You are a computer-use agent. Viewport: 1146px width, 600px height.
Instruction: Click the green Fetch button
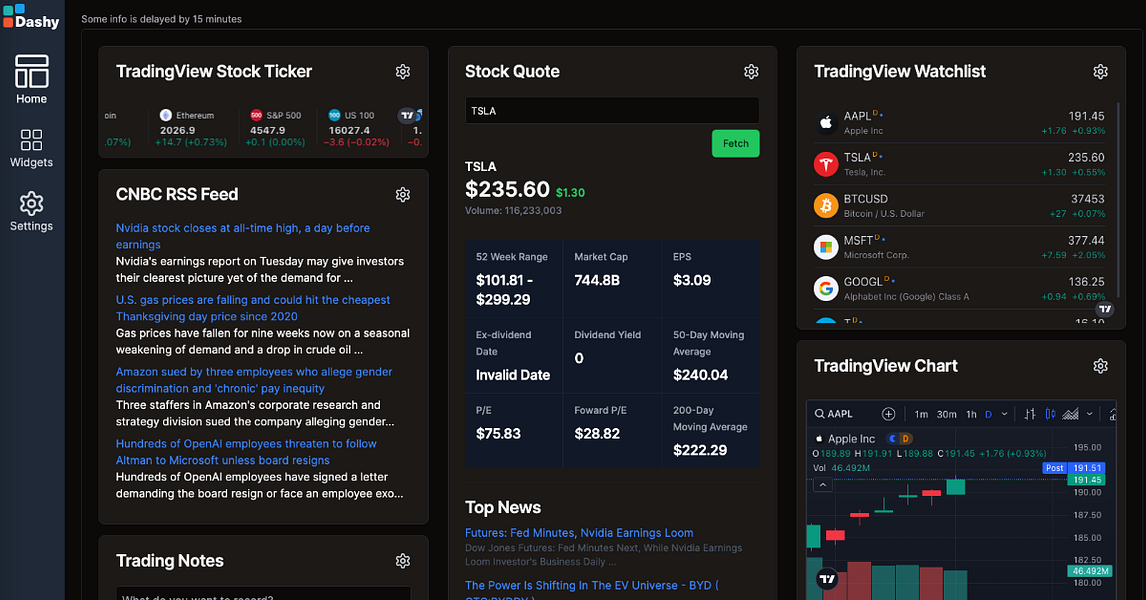[x=735, y=143]
